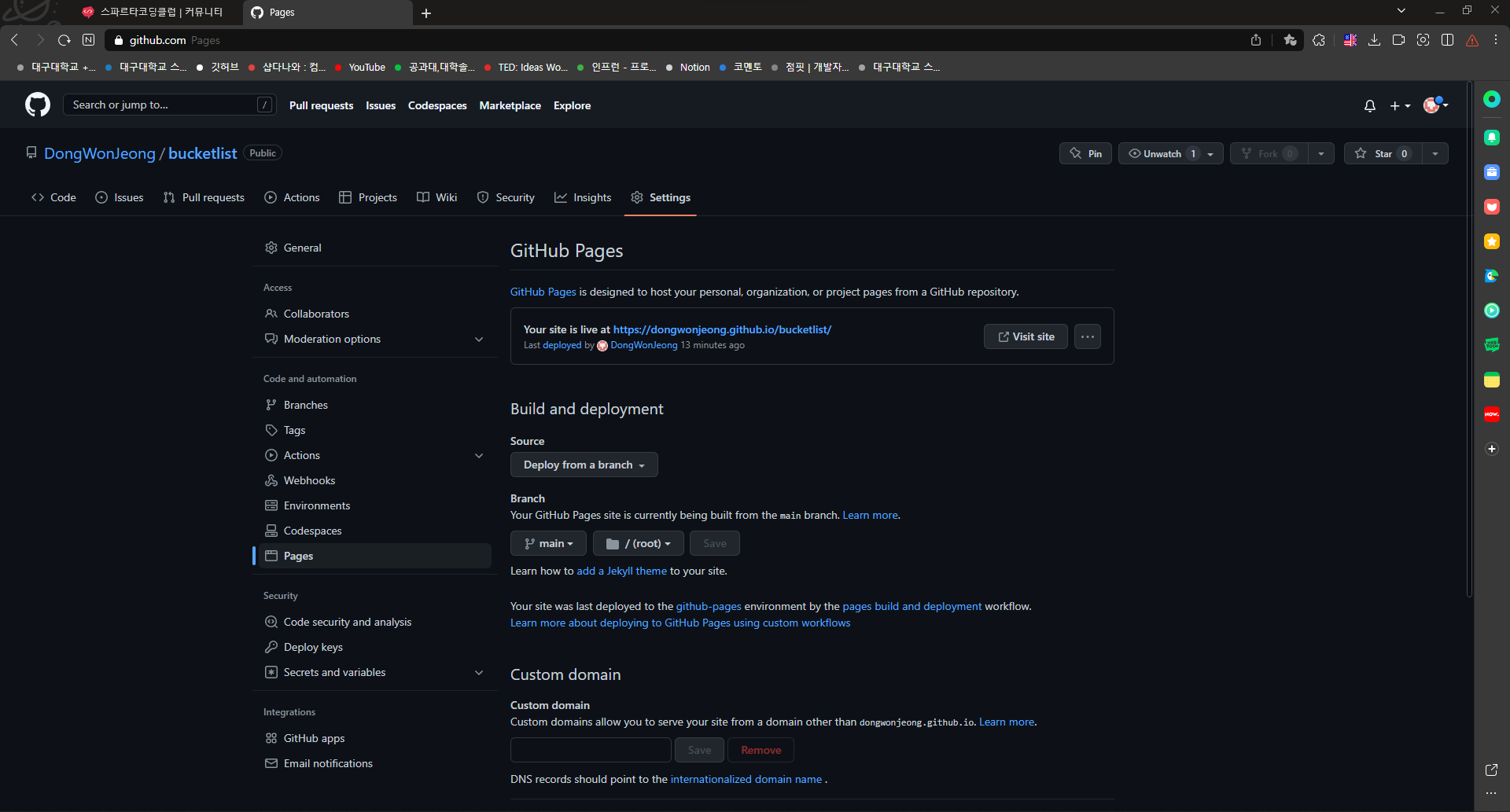
Task: Open the GitHub home logo
Action: click(38, 105)
